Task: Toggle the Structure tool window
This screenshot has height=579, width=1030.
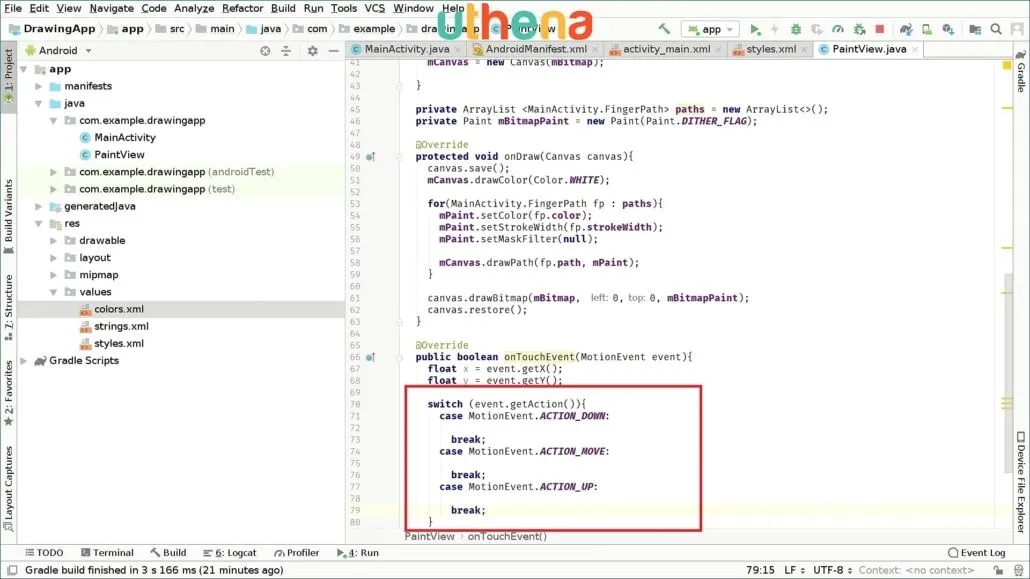Action: point(9,307)
